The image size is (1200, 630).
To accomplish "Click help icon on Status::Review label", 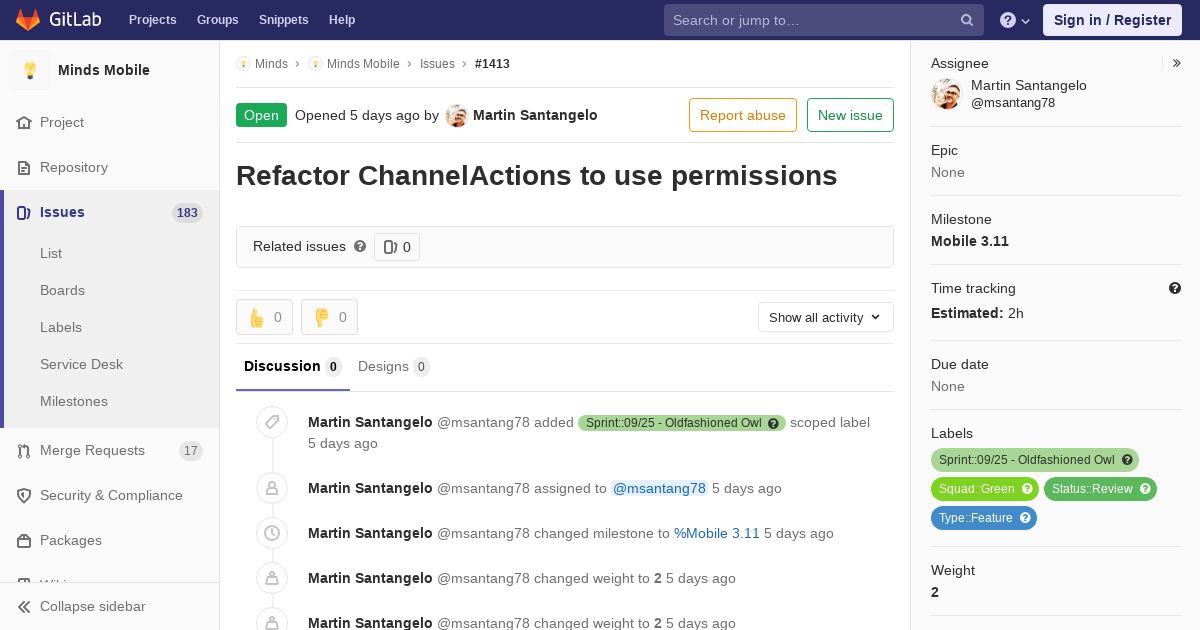I will [1145, 489].
